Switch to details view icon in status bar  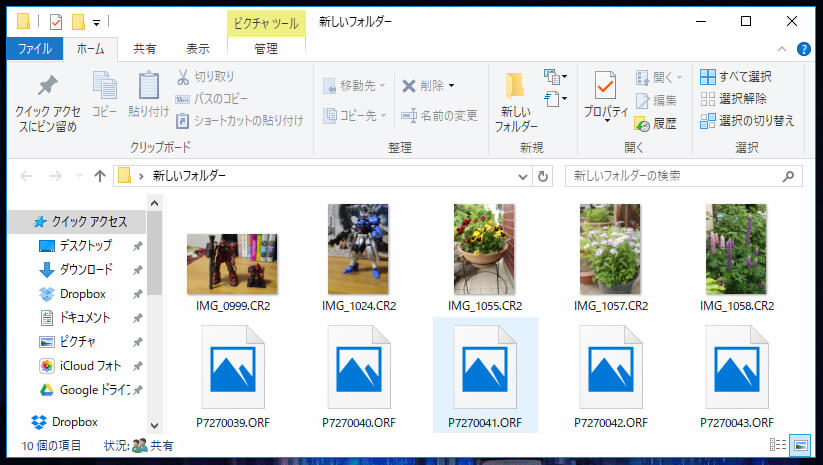point(778,445)
